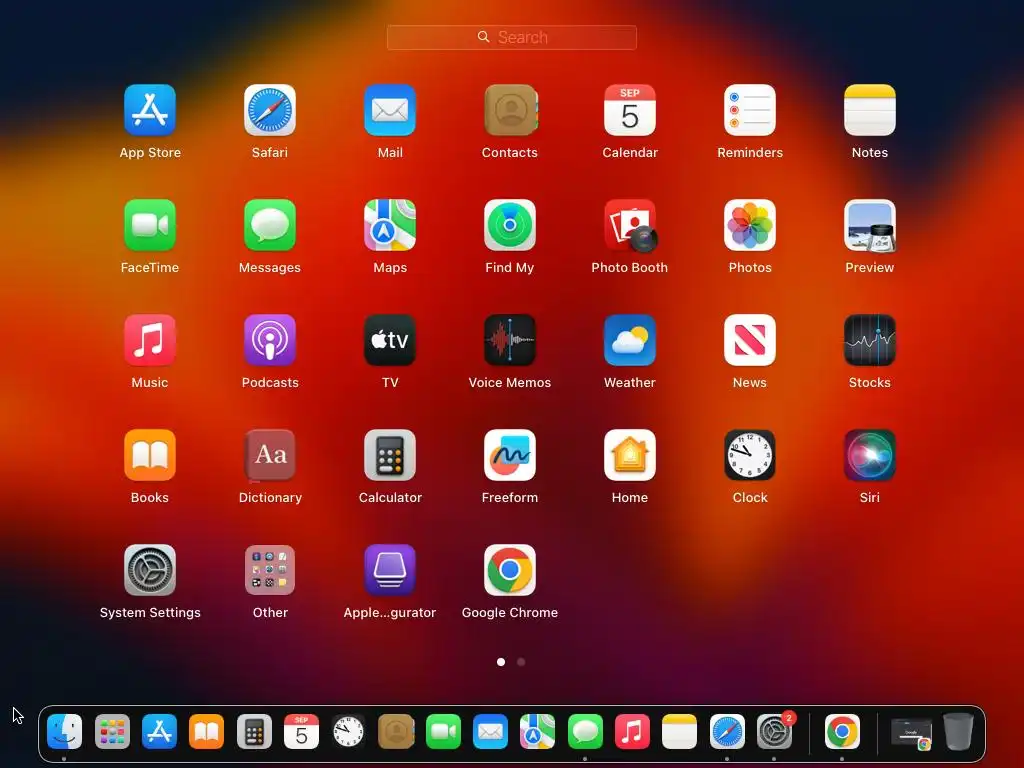Launch the Dictionary app

270,455
